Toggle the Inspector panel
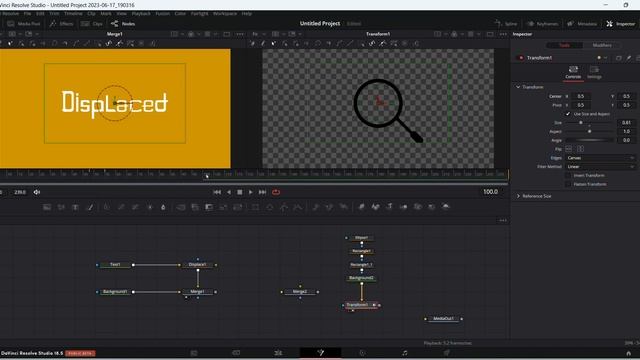 click(x=620, y=24)
